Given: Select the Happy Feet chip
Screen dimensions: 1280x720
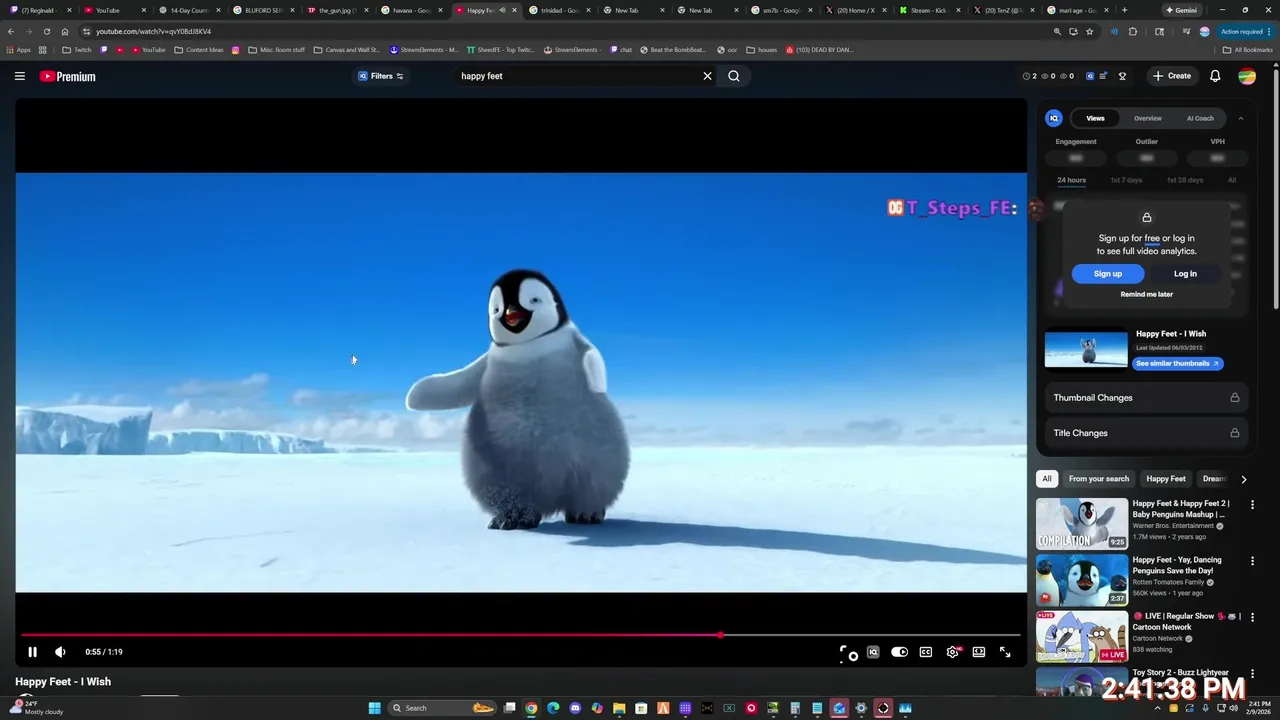Looking at the screenshot, I should tap(1166, 479).
